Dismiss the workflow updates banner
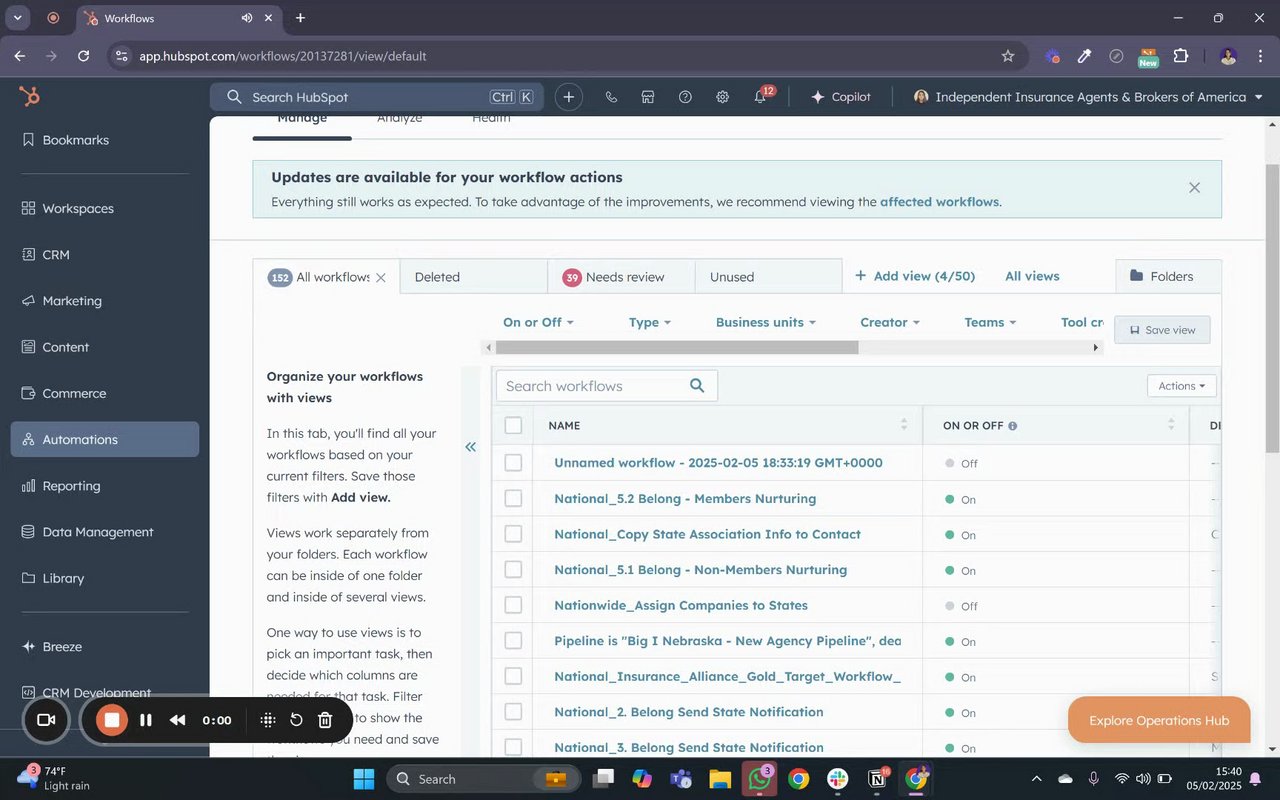 tap(1194, 187)
